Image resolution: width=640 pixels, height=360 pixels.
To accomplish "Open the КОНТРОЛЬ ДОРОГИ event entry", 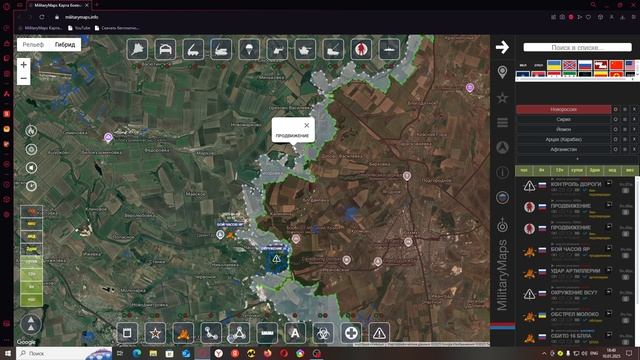I will 576,184.
